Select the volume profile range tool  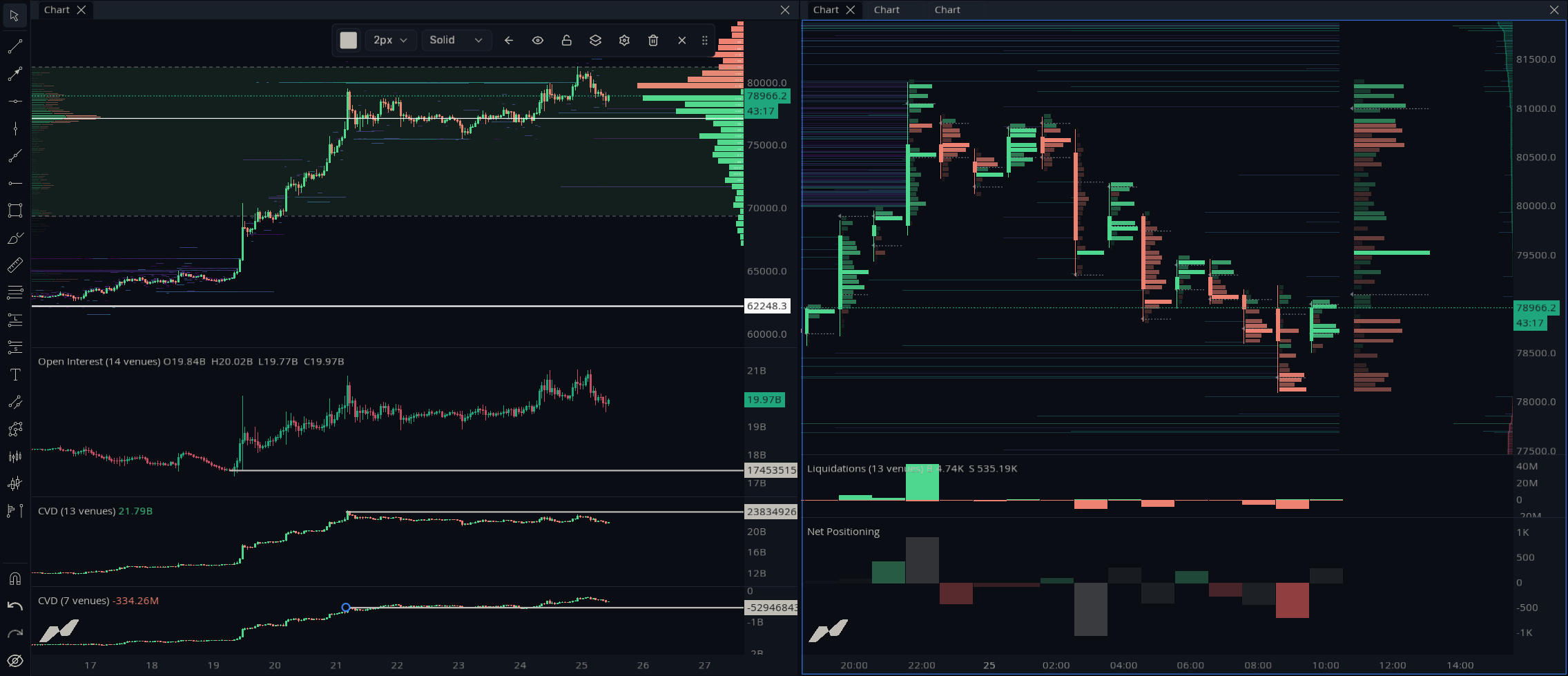click(x=14, y=511)
